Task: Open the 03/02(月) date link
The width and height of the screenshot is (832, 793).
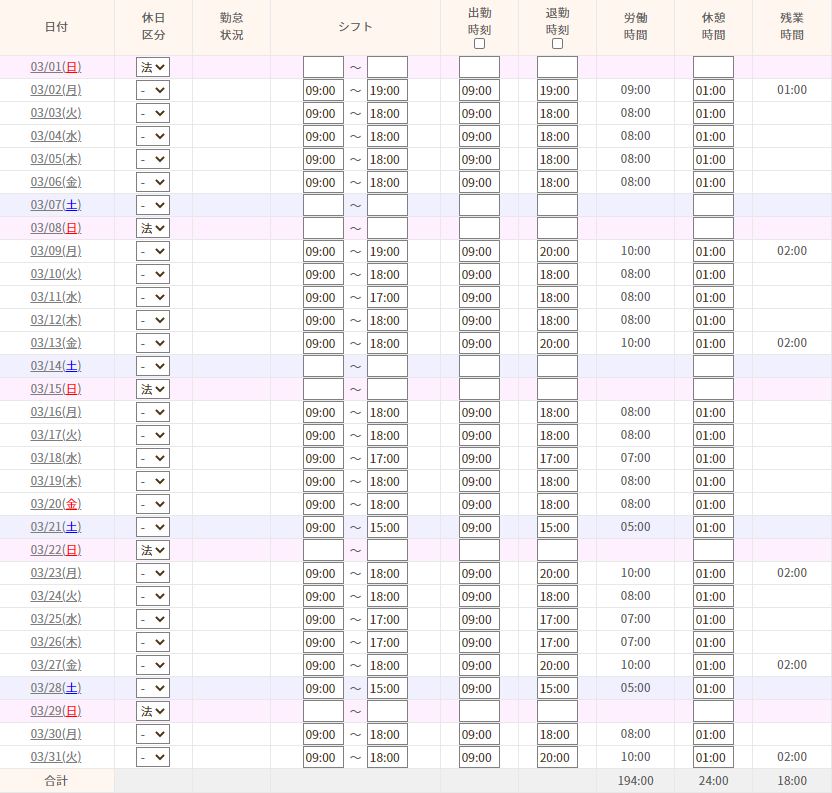Action: click(x=56, y=90)
